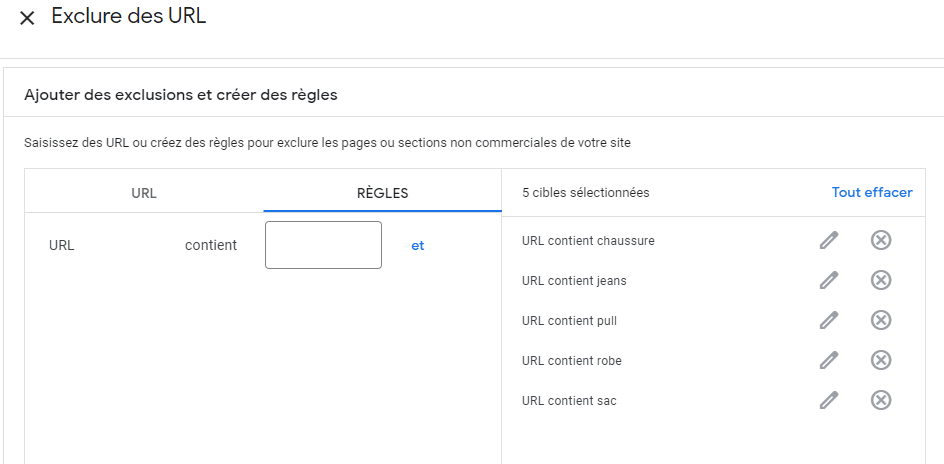
Task: Remove the 'URL contient jeans' rule
Action: 881,280
